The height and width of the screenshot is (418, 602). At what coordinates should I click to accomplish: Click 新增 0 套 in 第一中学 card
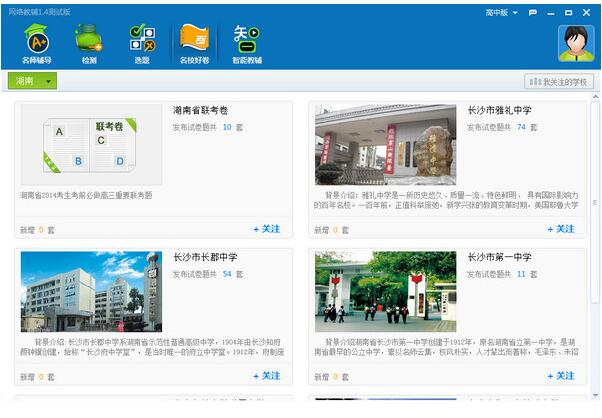[331, 377]
